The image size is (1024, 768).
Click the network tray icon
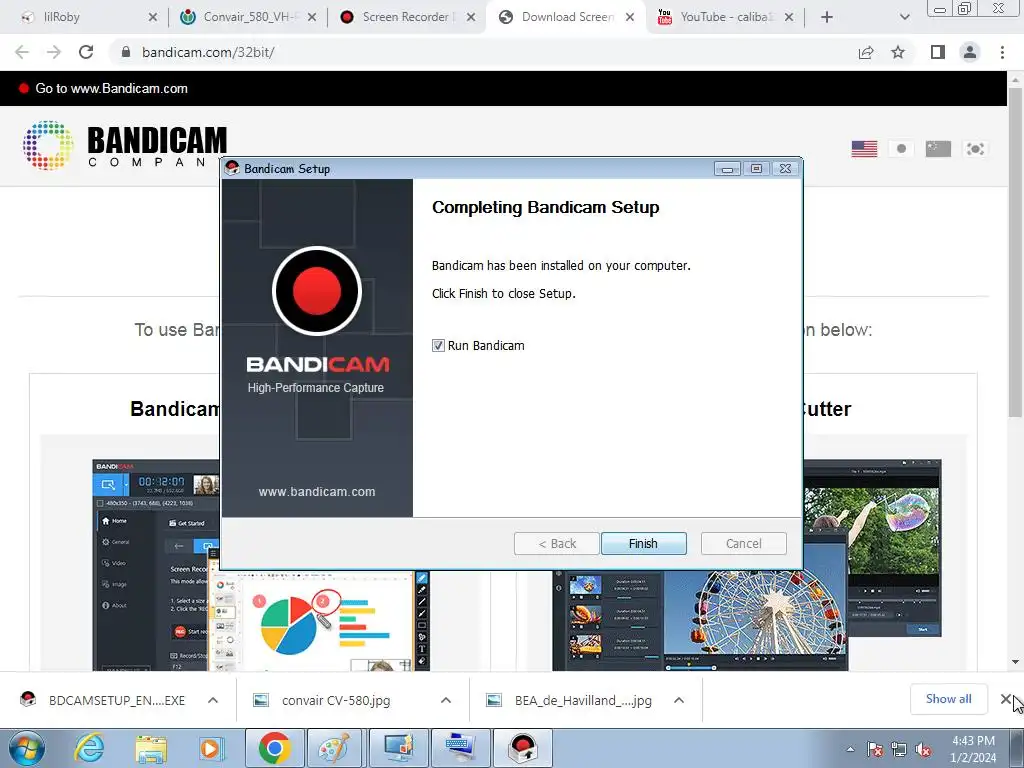click(x=899, y=750)
